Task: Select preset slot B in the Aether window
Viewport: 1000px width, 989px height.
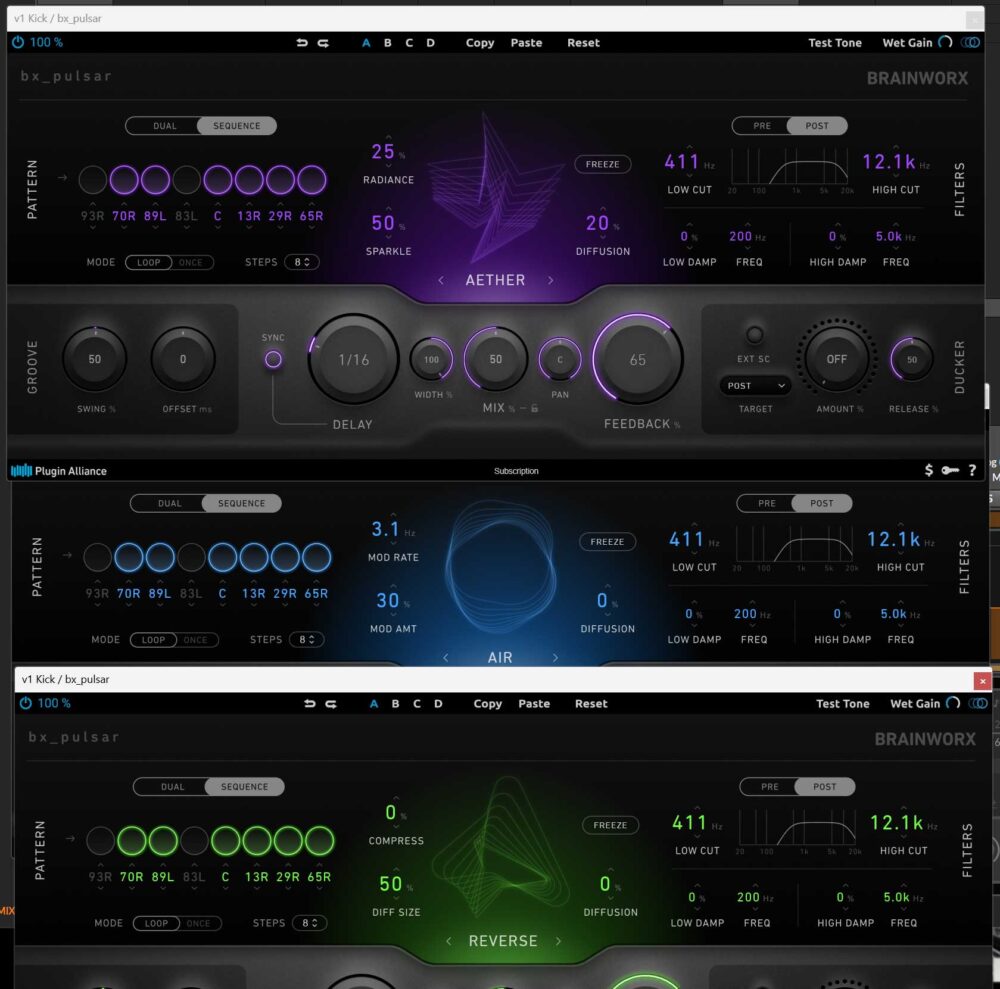Action: point(388,43)
